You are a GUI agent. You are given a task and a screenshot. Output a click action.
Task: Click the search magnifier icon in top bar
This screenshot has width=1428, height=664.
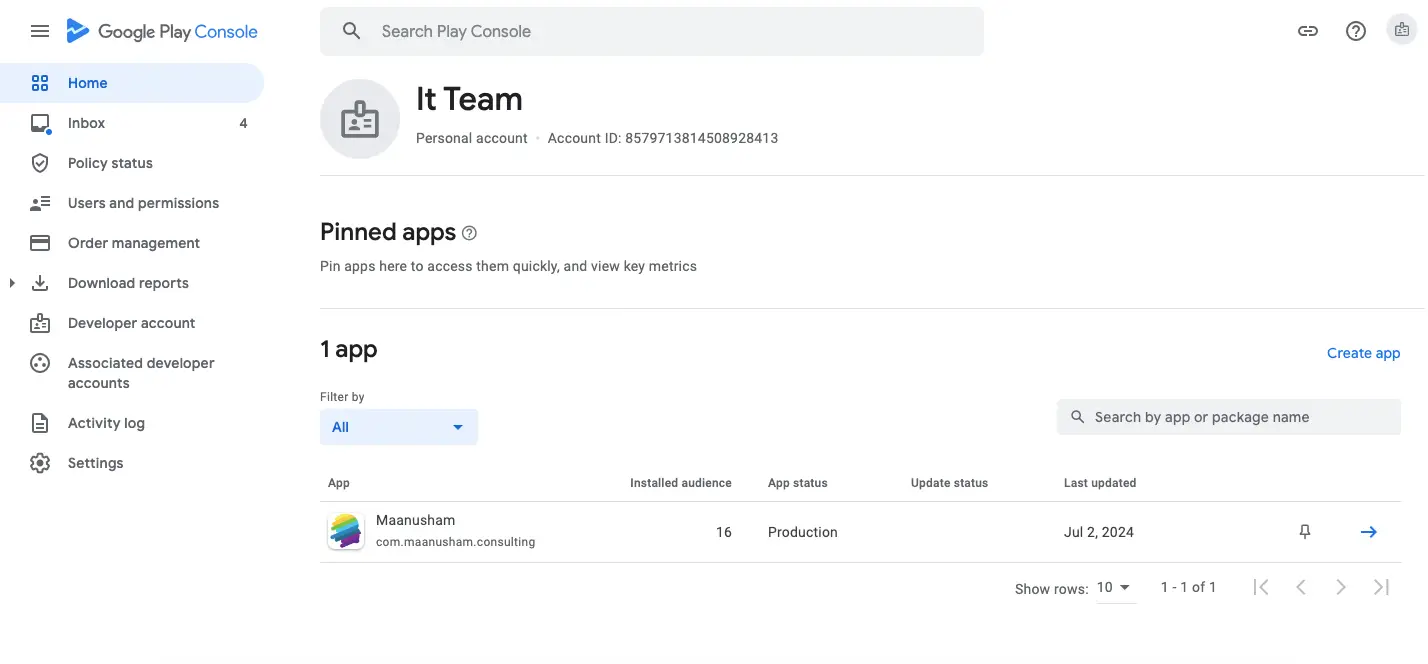(351, 31)
